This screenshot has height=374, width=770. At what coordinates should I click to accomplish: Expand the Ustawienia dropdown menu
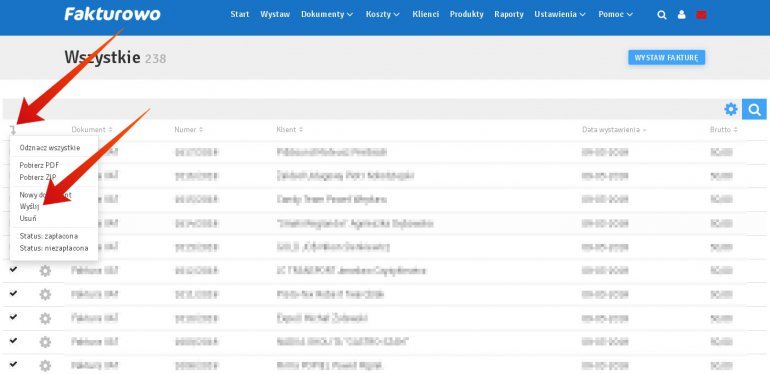560,14
